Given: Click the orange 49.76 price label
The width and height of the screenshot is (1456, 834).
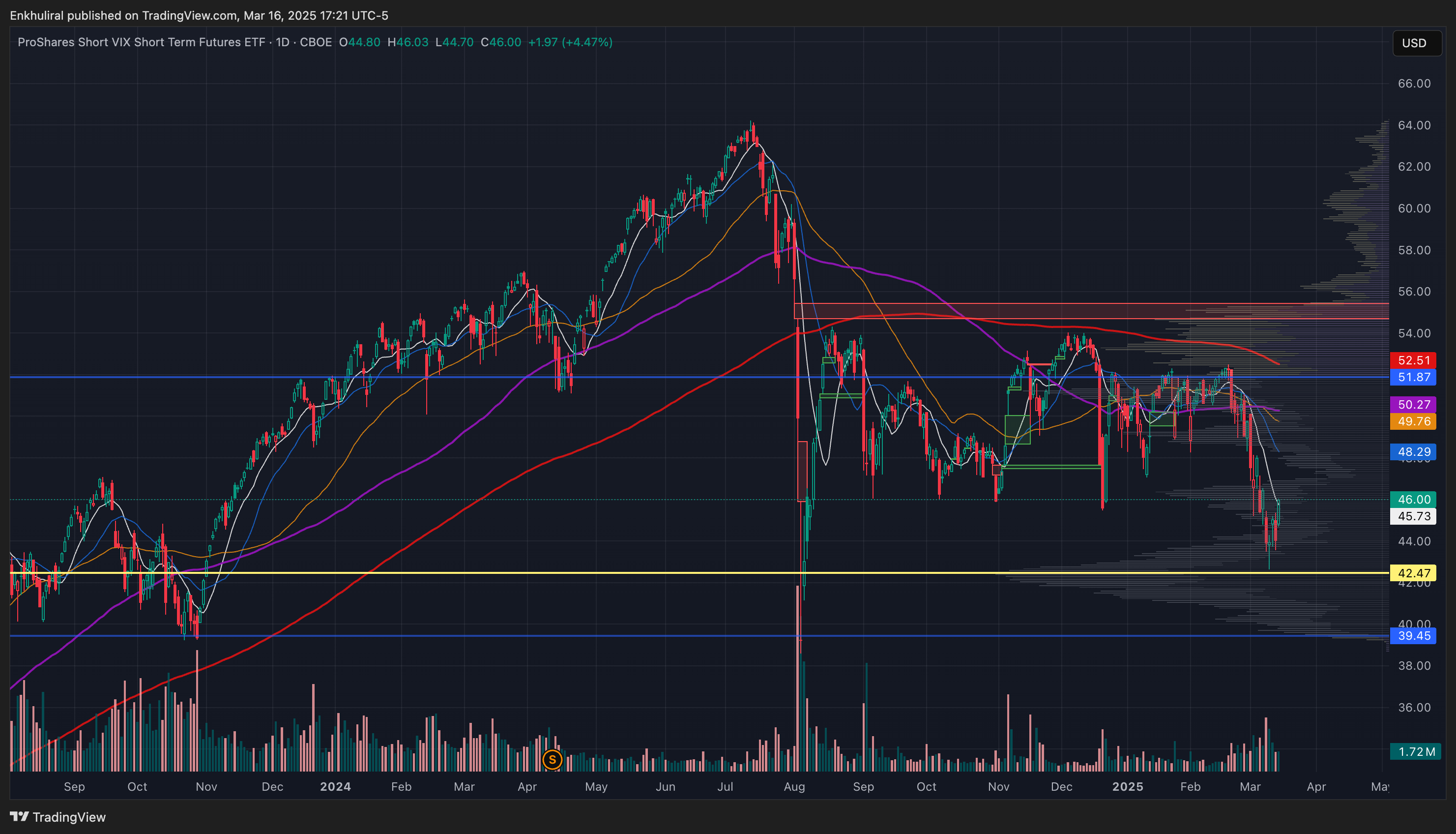Looking at the screenshot, I should coord(1413,421).
